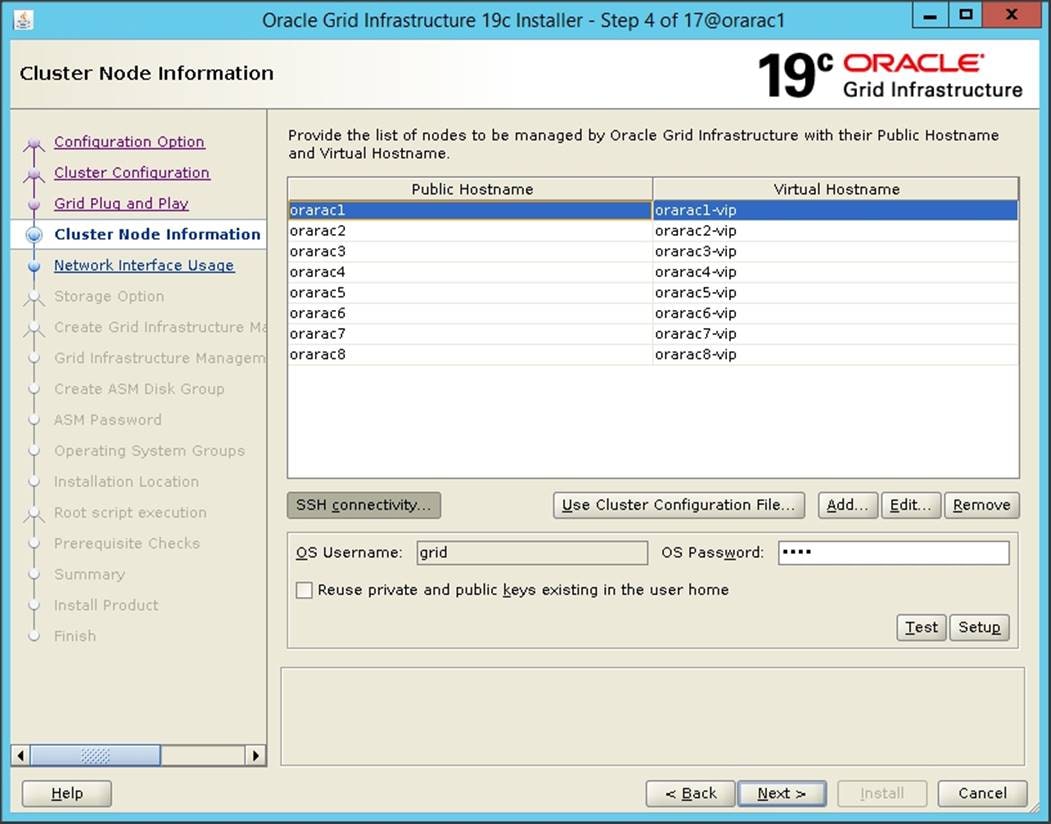1051x824 pixels.
Task: Cancel the installation
Action: click(x=983, y=794)
